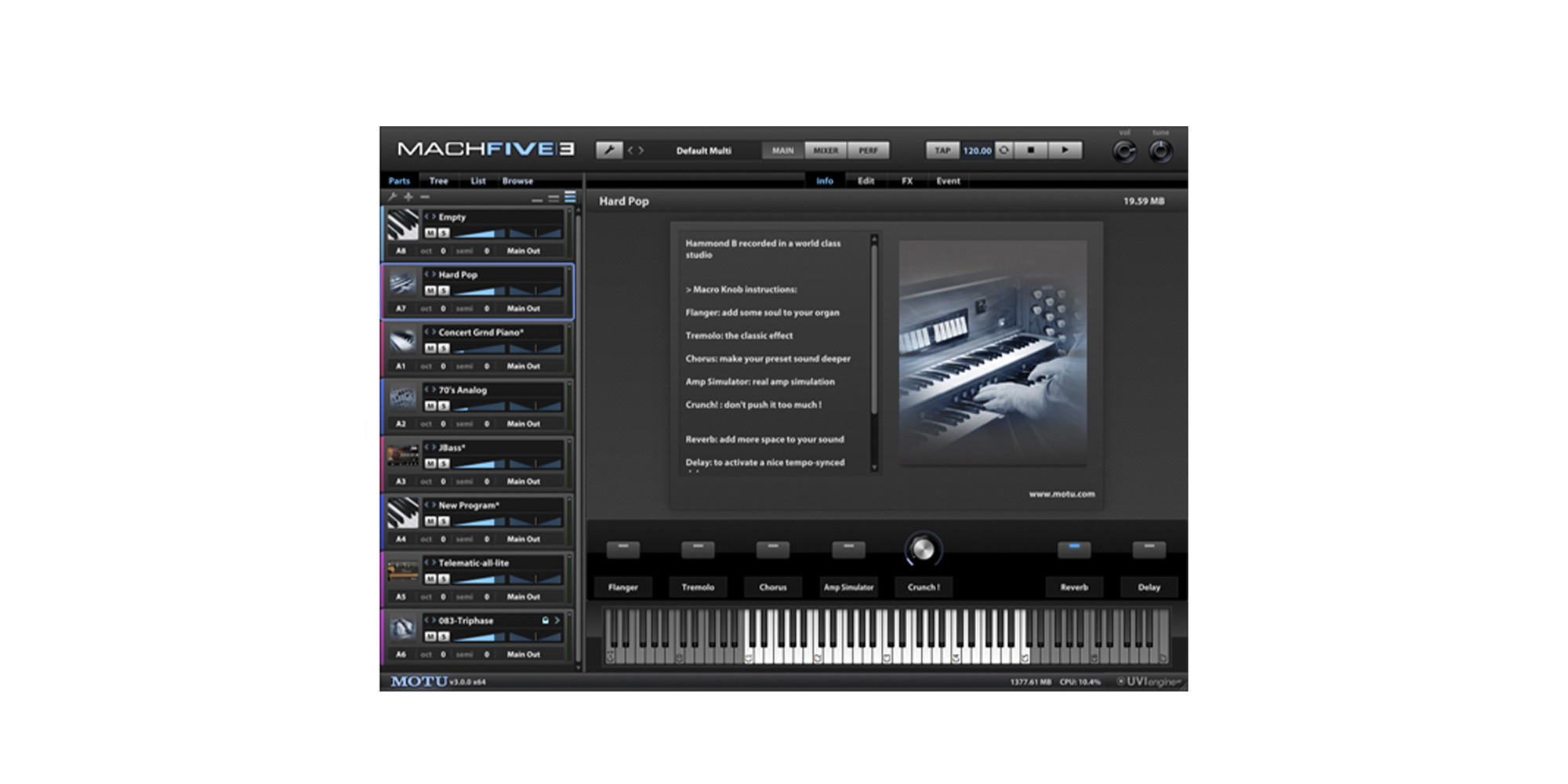Load previous multi with the top left arrow

tap(630, 150)
